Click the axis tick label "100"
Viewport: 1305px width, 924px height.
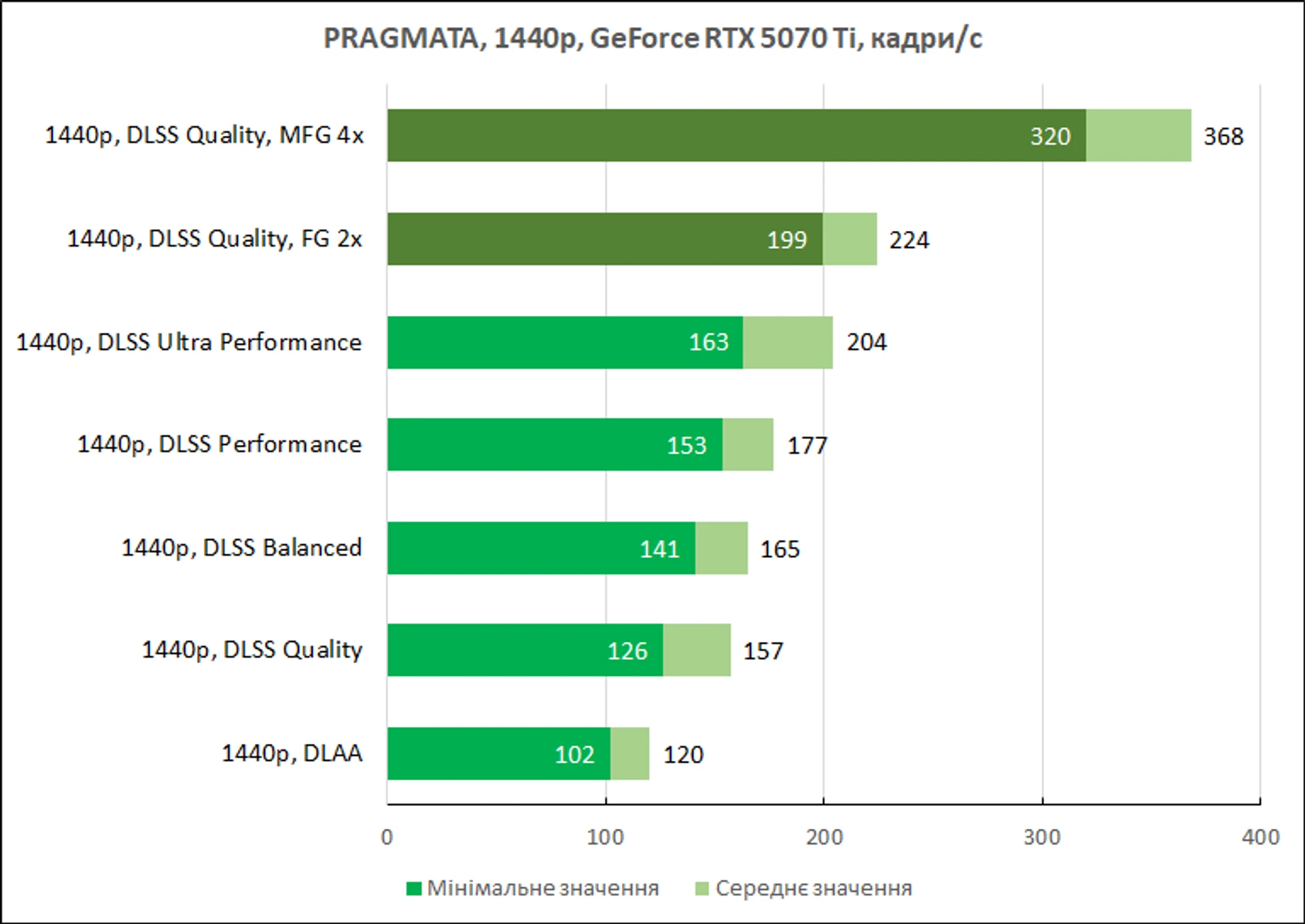tap(606, 837)
